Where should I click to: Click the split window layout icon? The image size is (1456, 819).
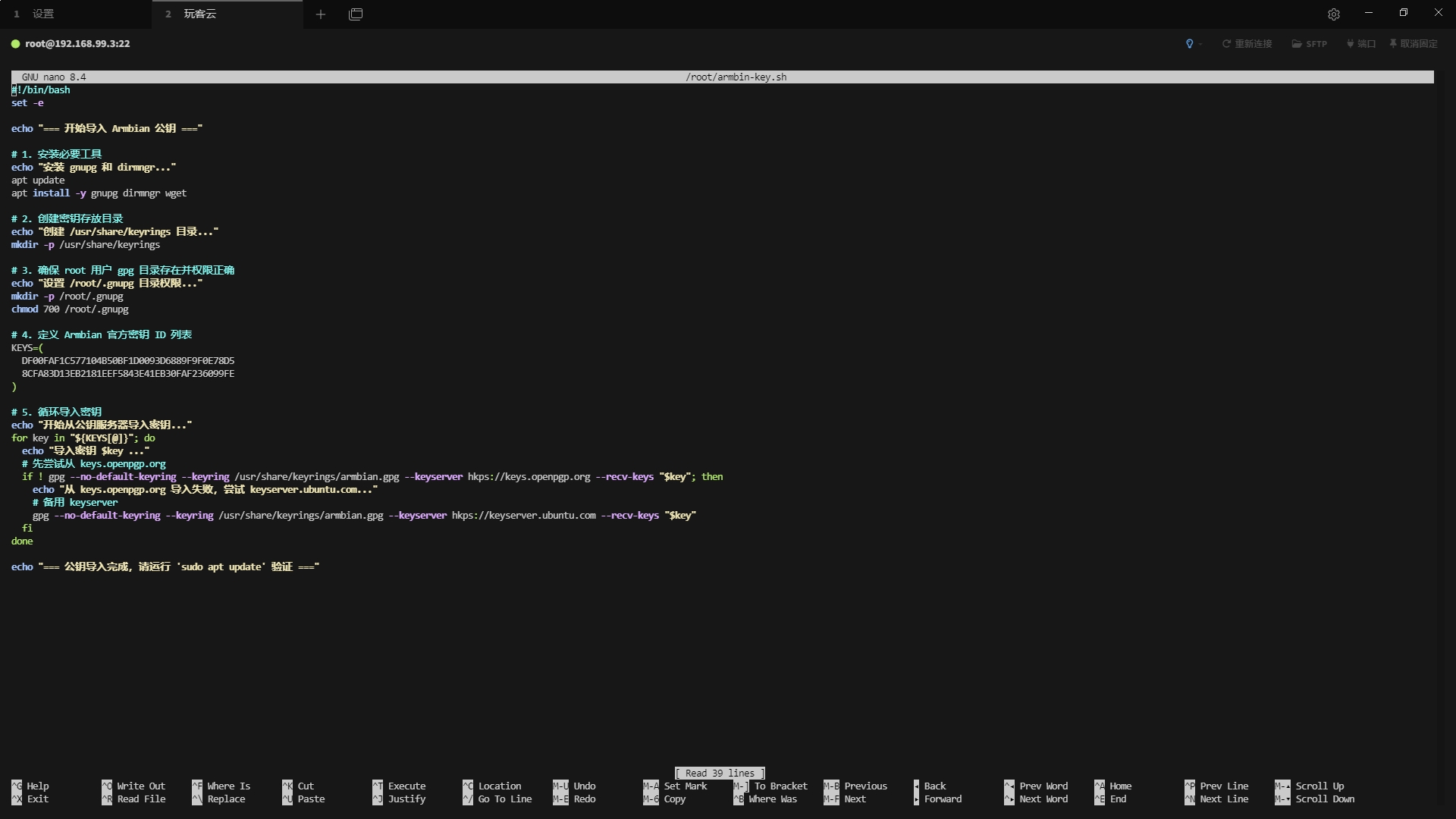[x=356, y=14]
